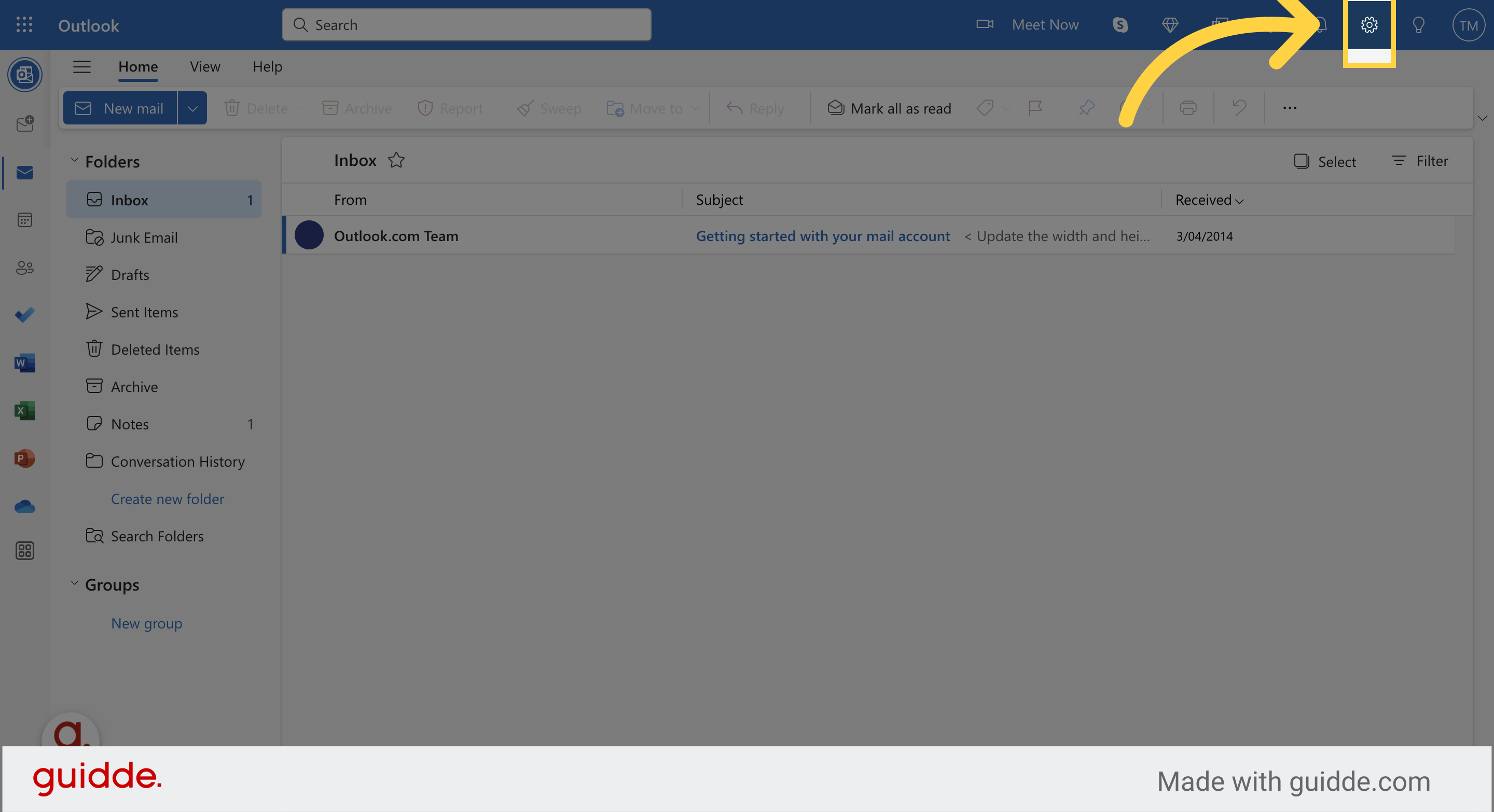This screenshot has width=1494, height=812.
Task: Open the TM account avatar
Action: click(1469, 25)
